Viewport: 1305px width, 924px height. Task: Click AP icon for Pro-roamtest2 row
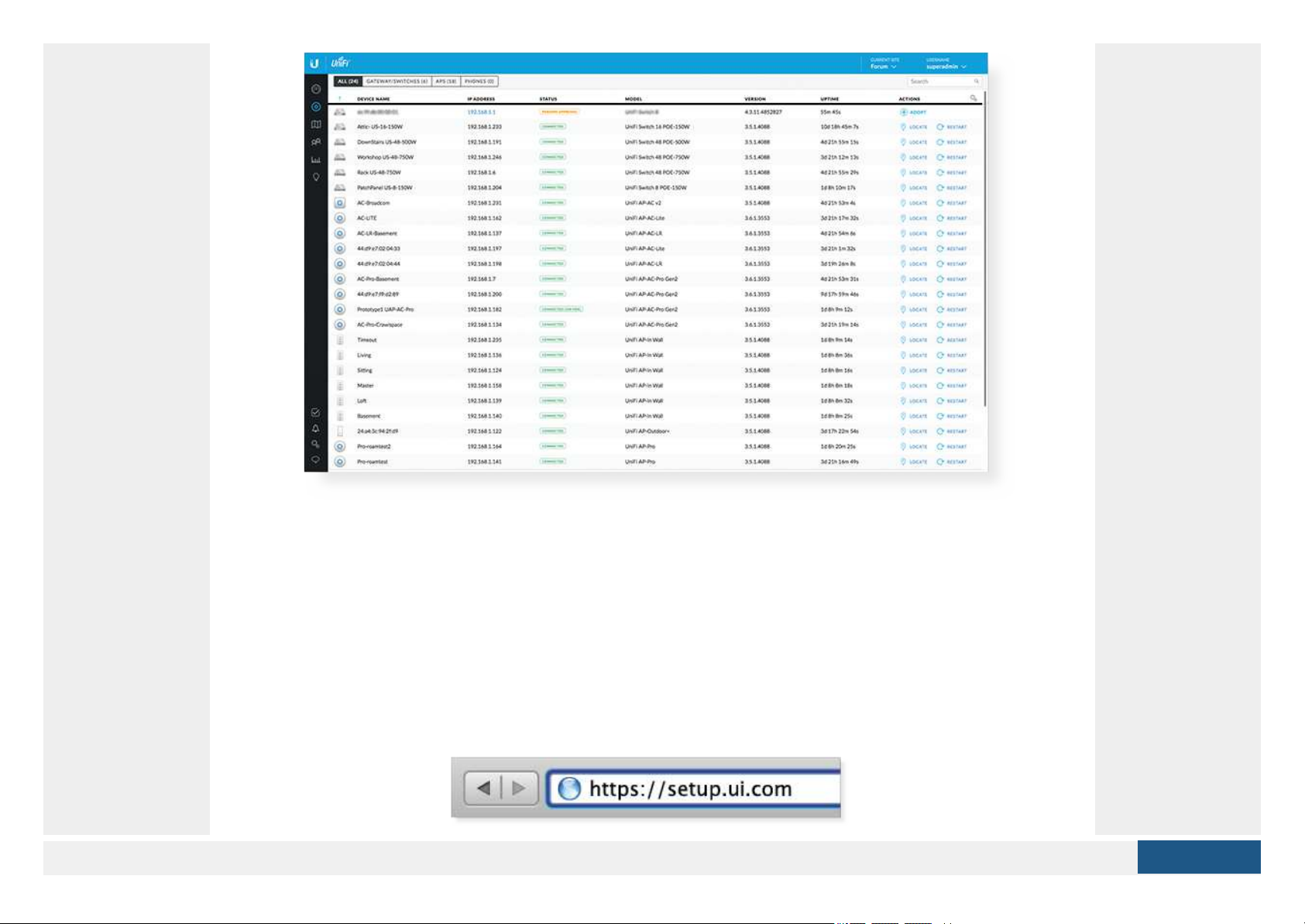click(339, 447)
